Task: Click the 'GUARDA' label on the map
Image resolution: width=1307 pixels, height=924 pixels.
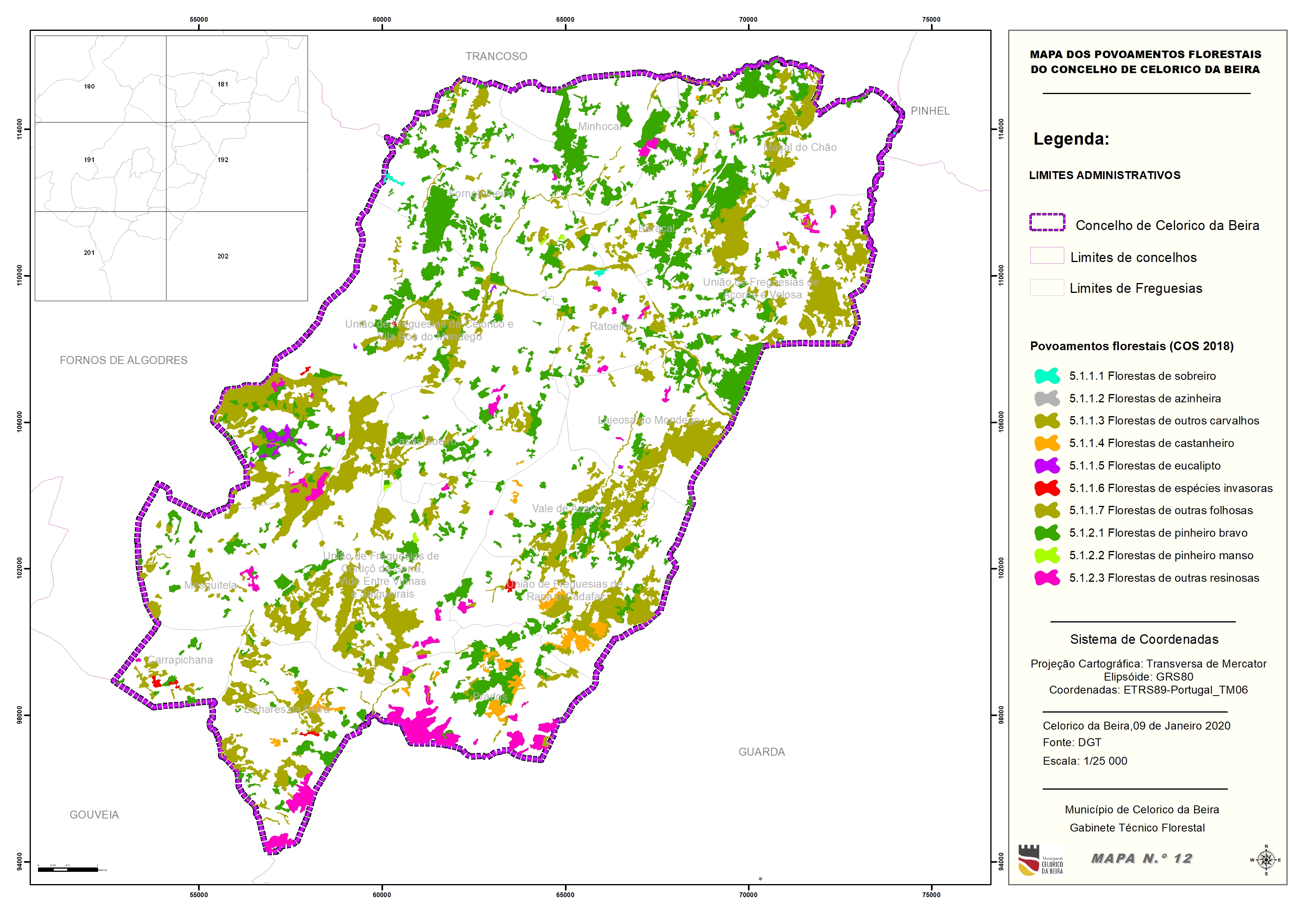Action: coord(761,752)
